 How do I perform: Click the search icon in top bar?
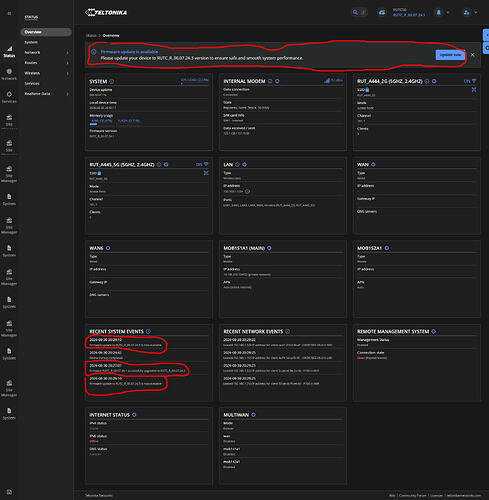(x=355, y=12)
